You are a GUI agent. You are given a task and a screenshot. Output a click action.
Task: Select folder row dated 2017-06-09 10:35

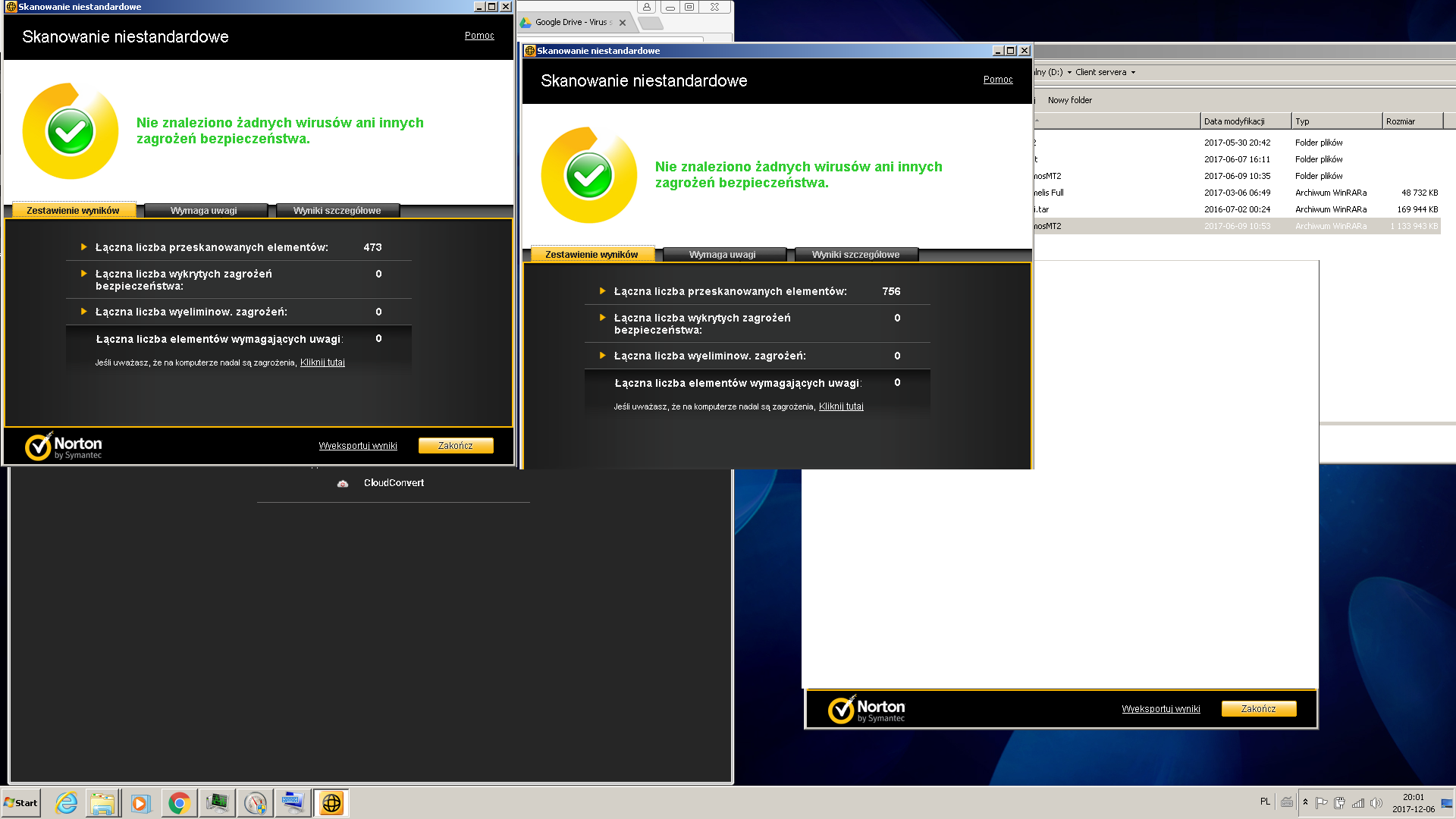coord(1237,176)
